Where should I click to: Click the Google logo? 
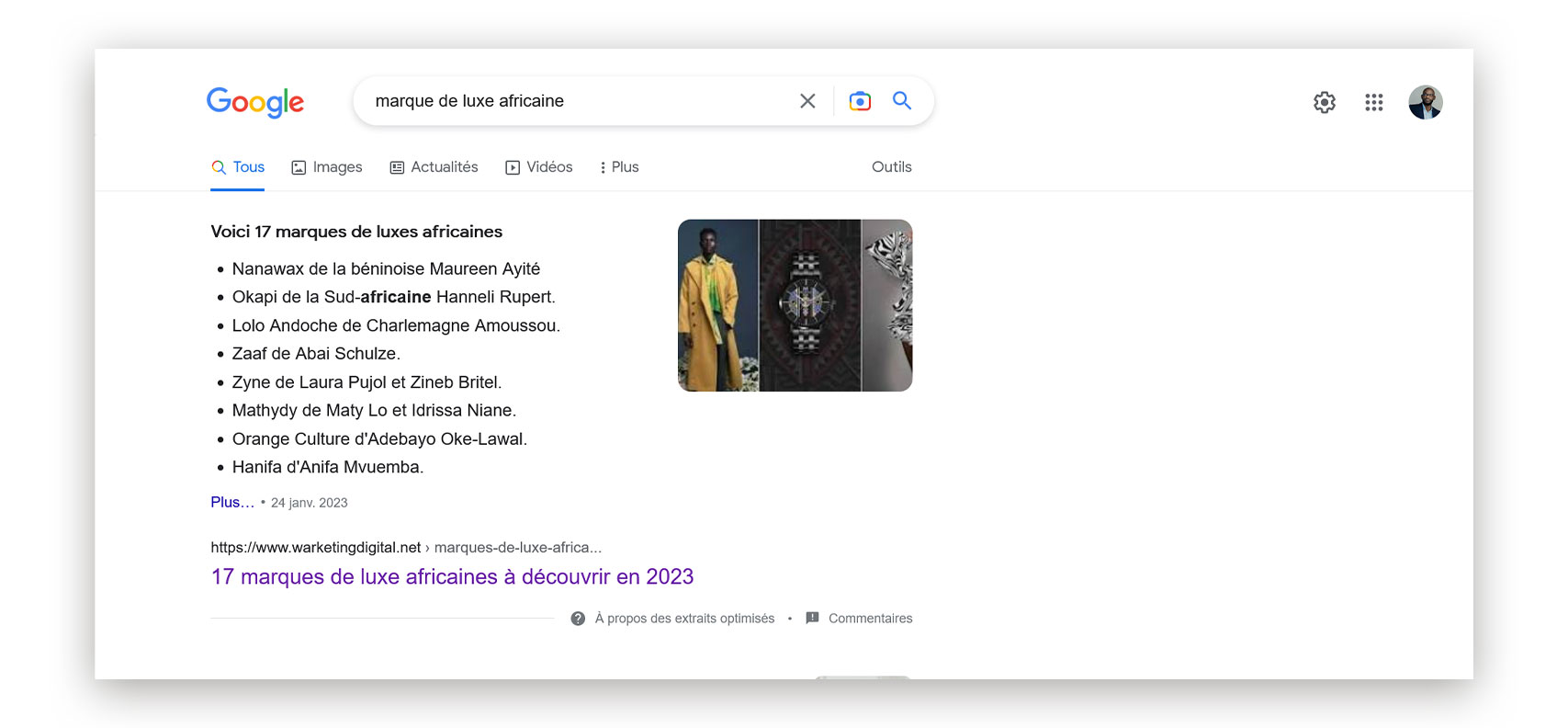(255, 102)
